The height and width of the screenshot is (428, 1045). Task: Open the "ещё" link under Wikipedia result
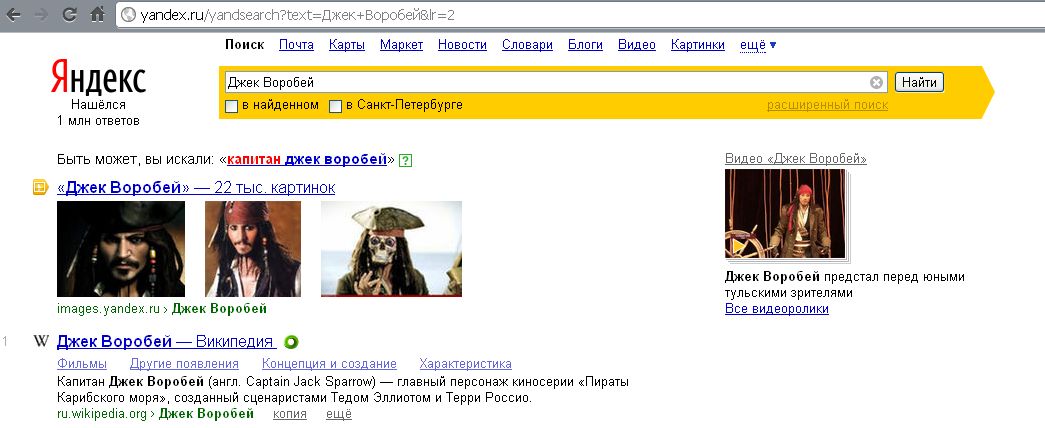coord(339,414)
